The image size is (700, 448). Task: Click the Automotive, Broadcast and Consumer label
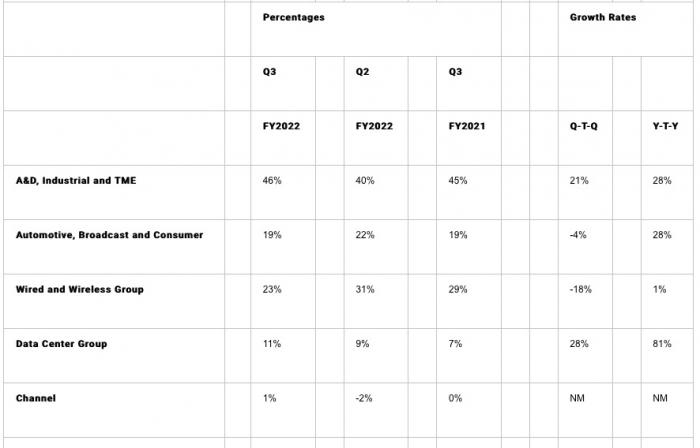109,235
